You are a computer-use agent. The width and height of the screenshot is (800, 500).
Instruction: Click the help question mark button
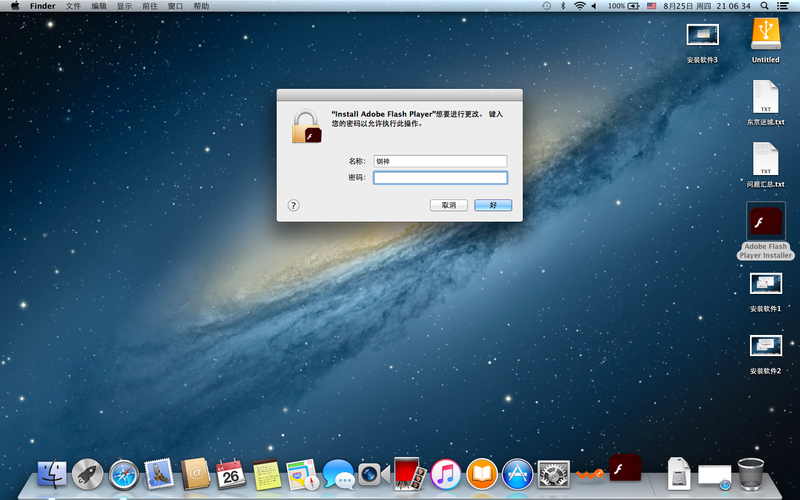pos(293,205)
